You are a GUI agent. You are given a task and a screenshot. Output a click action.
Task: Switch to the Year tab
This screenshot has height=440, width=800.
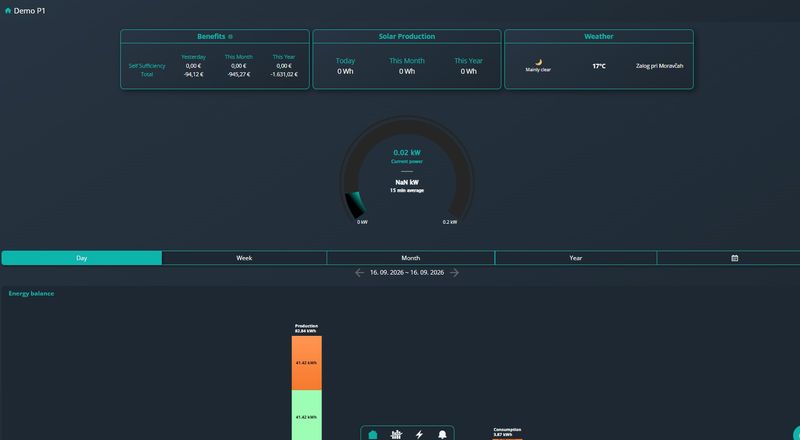(576, 258)
